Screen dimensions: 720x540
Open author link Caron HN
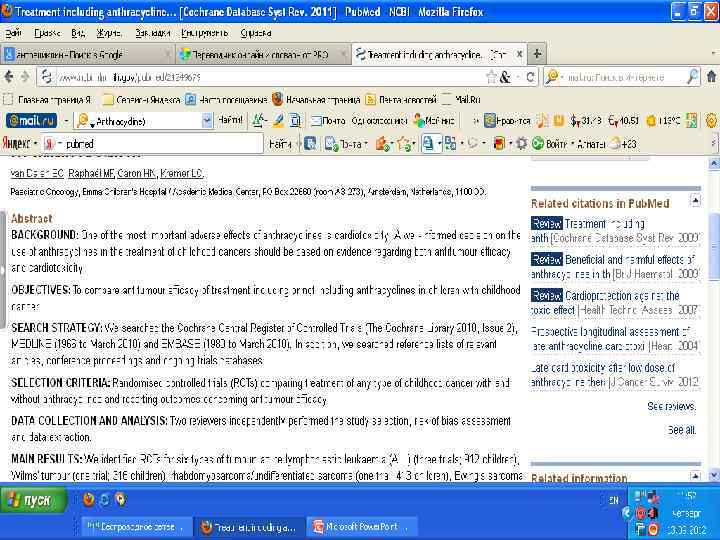pos(136,174)
